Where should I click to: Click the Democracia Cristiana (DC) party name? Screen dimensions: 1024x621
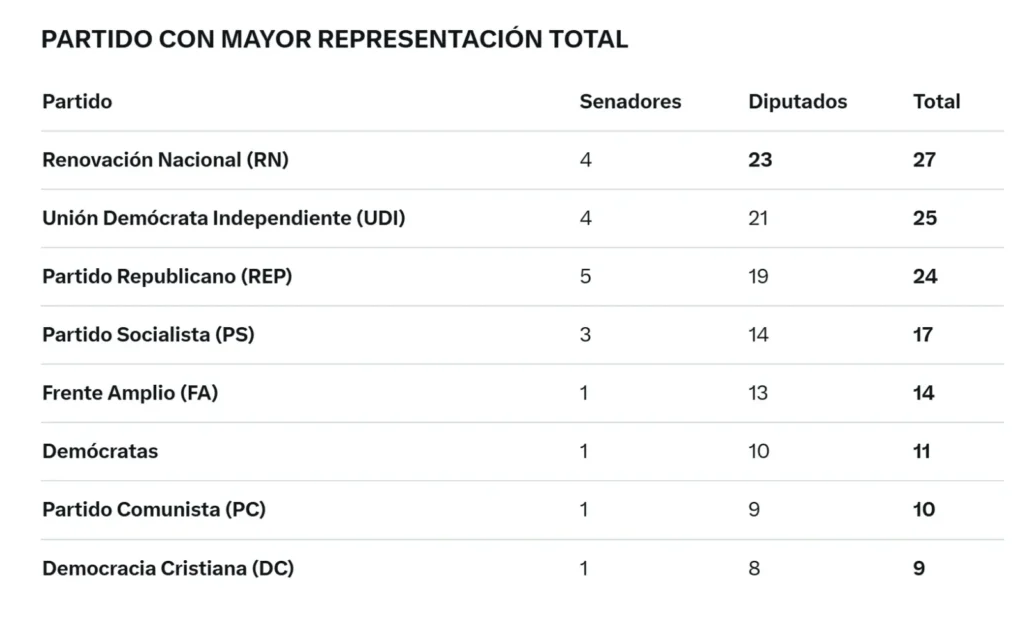pyautogui.click(x=168, y=569)
